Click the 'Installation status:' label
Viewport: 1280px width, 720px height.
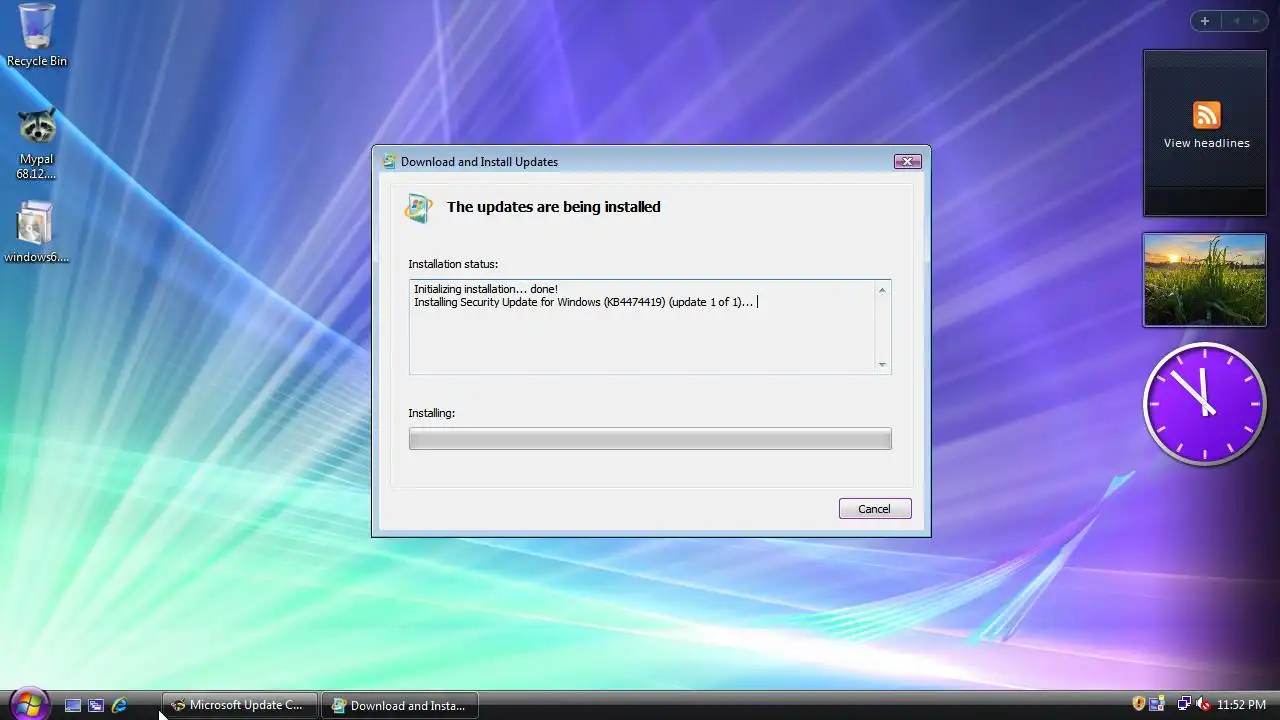[x=453, y=264]
